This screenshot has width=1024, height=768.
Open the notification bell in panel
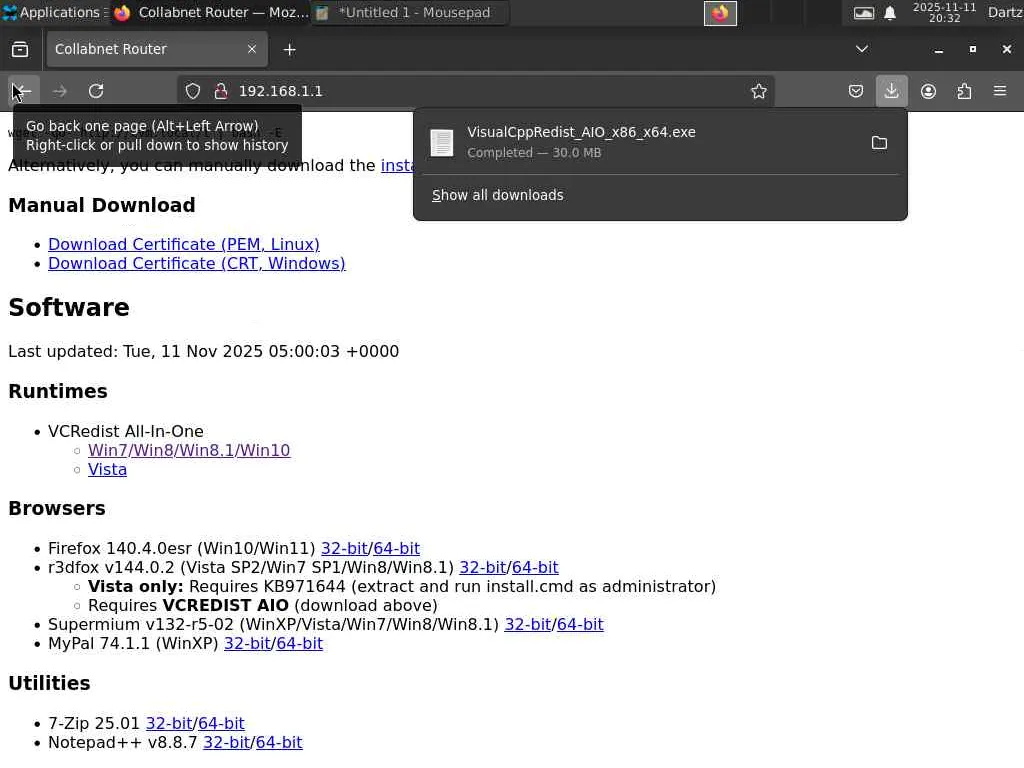889,13
